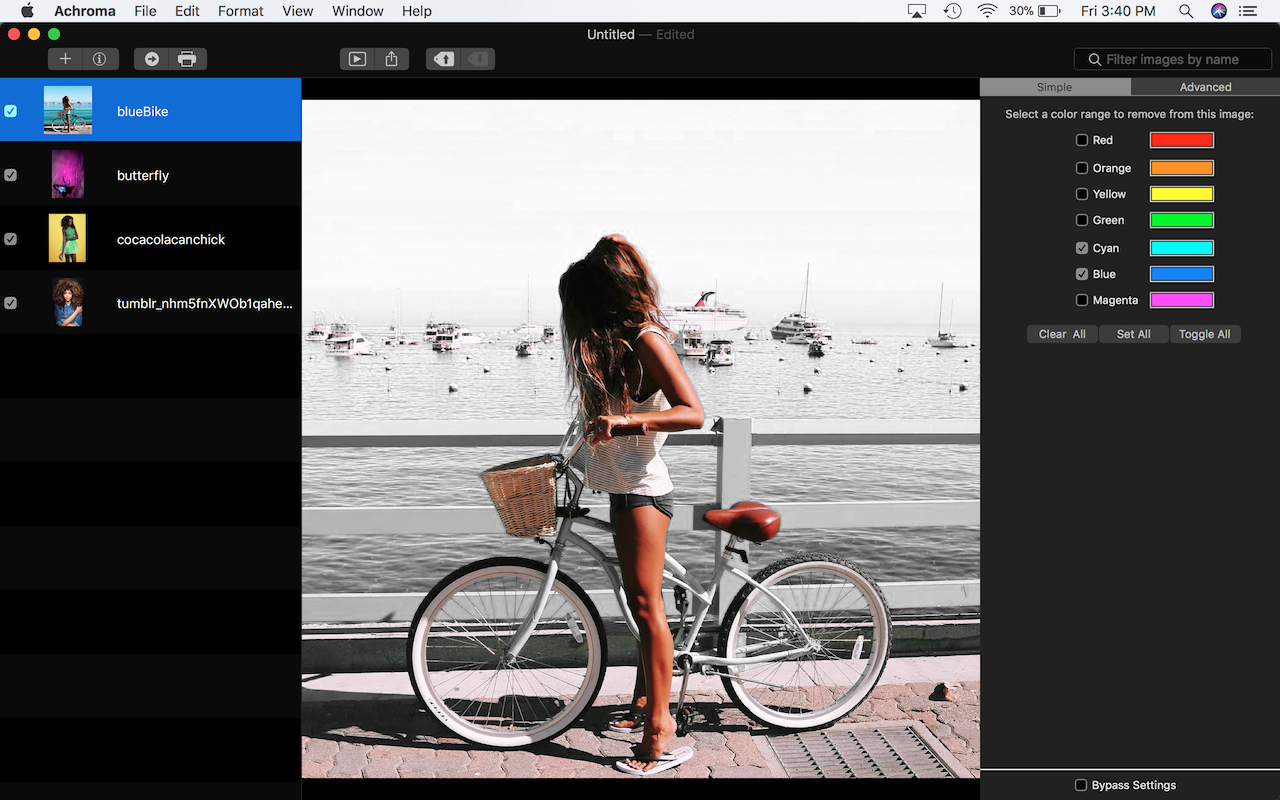Screen dimensions: 1280x800
Task: Switch to the Advanced tab
Action: 1206,87
